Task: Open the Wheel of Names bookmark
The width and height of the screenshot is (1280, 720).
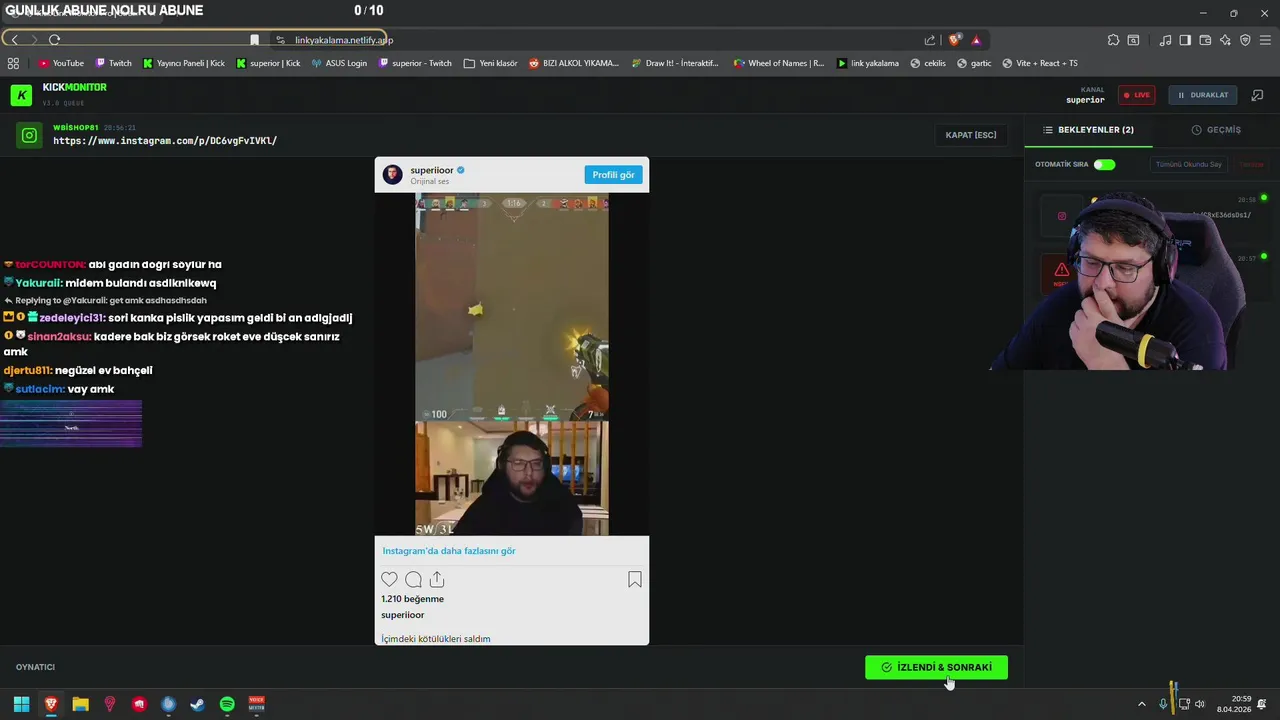Action: tap(779, 63)
